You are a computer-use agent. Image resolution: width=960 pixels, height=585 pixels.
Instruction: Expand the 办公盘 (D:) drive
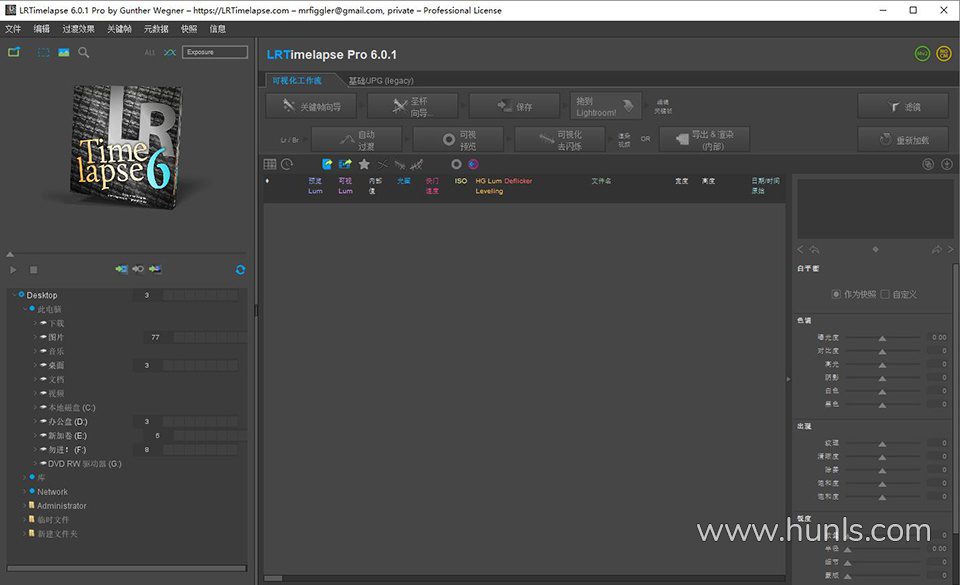click(36, 422)
